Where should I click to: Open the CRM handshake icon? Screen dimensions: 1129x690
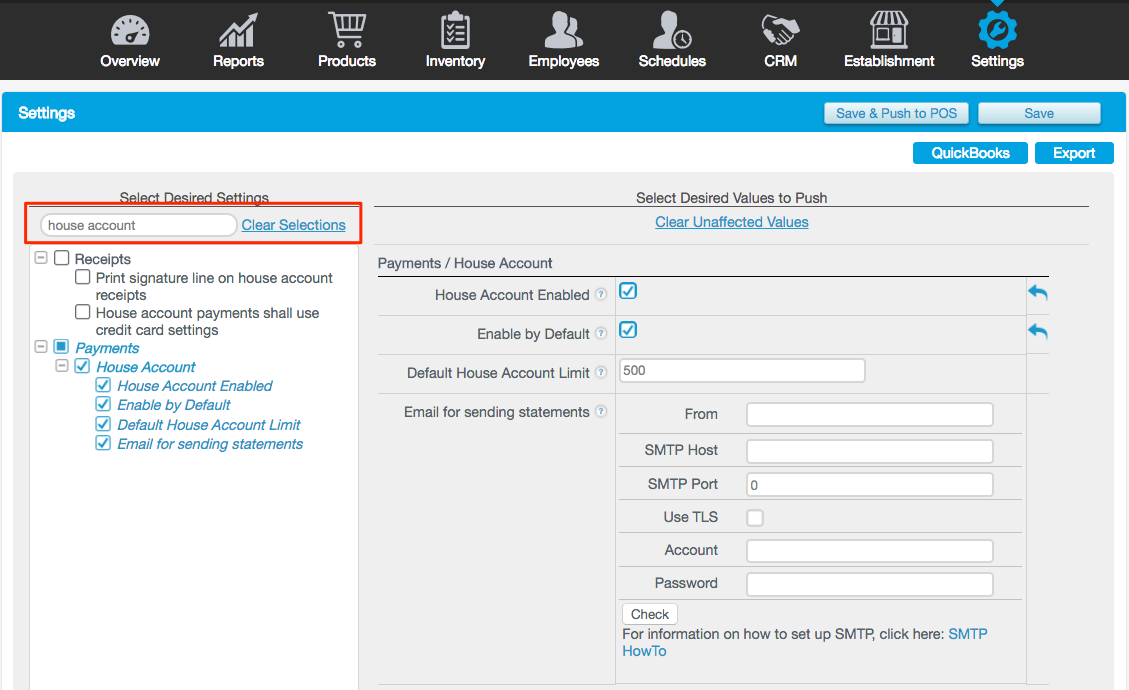[x=780, y=29]
